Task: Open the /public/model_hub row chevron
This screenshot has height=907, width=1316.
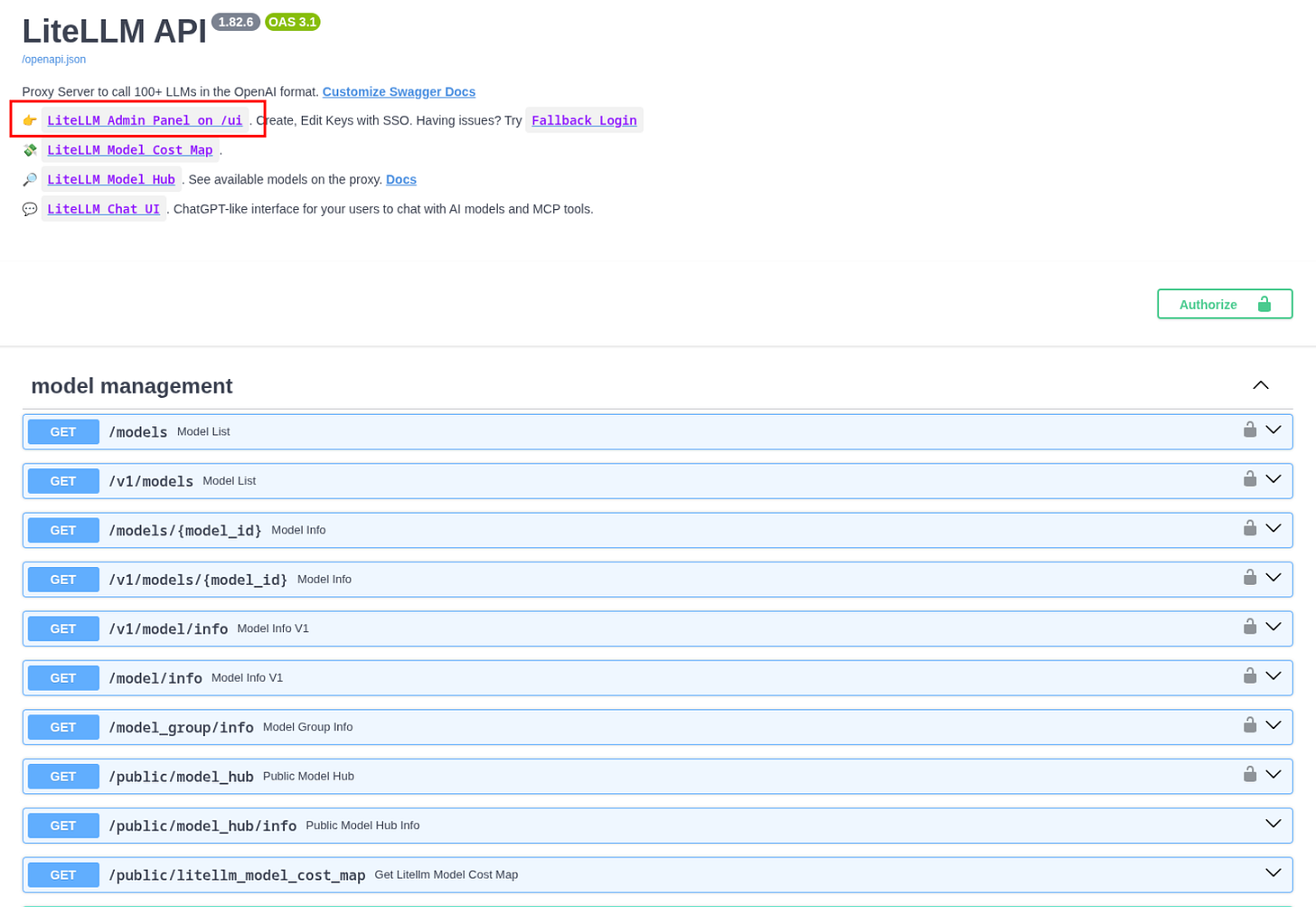Action: pos(1274,775)
